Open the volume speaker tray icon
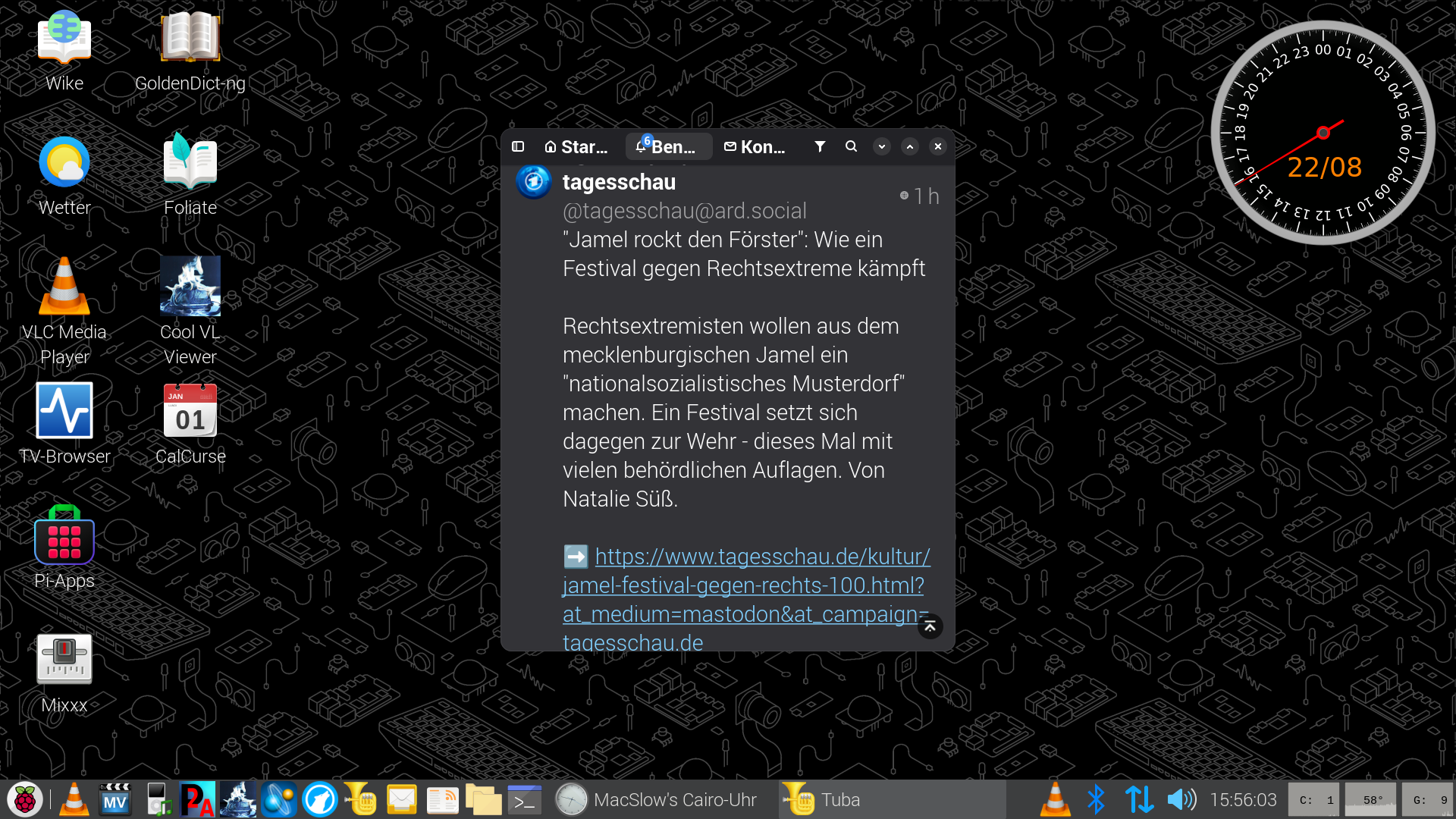Image resolution: width=1456 pixels, height=819 pixels. tap(1181, 799)
